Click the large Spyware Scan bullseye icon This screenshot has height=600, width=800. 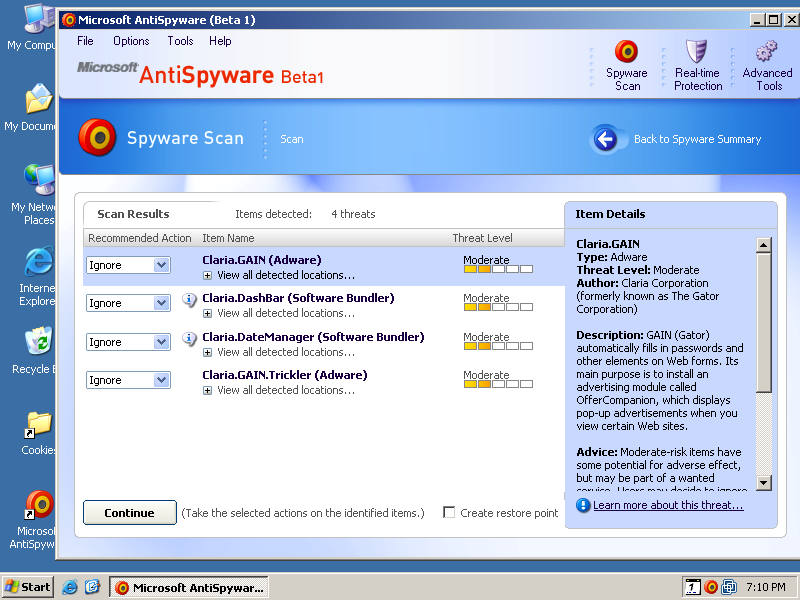point(97,137)
